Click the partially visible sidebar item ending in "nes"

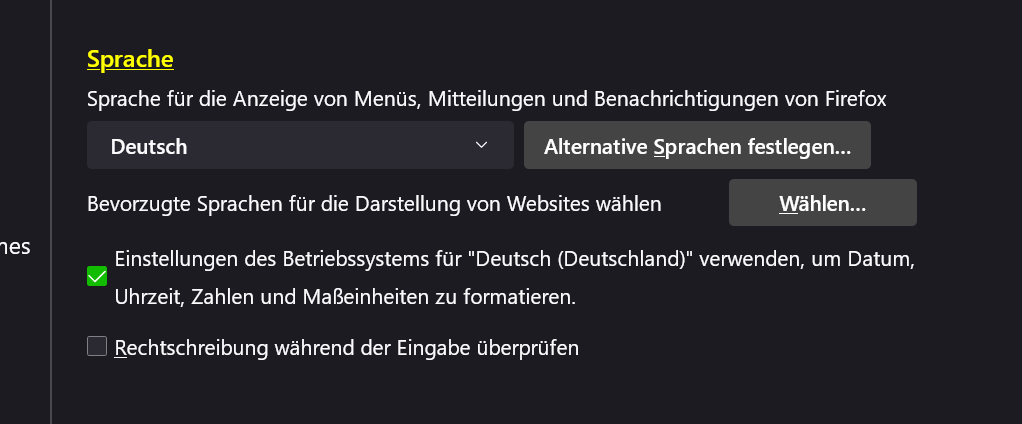[x=15, y=247]
